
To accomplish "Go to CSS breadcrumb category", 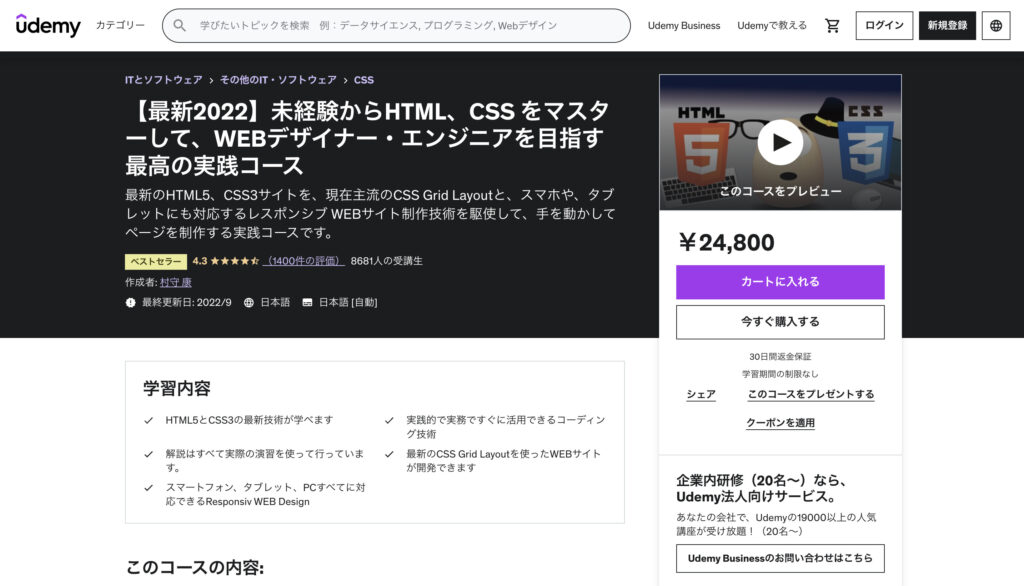I will tap(364, 80).
